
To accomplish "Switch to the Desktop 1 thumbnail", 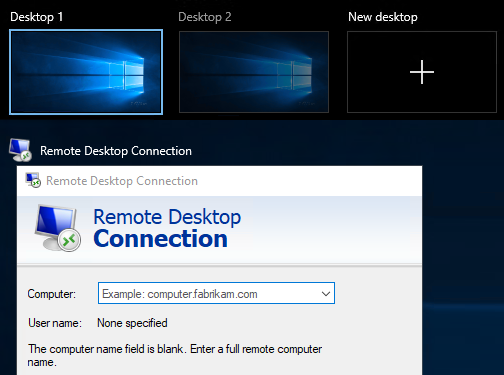I will point(86,72).
